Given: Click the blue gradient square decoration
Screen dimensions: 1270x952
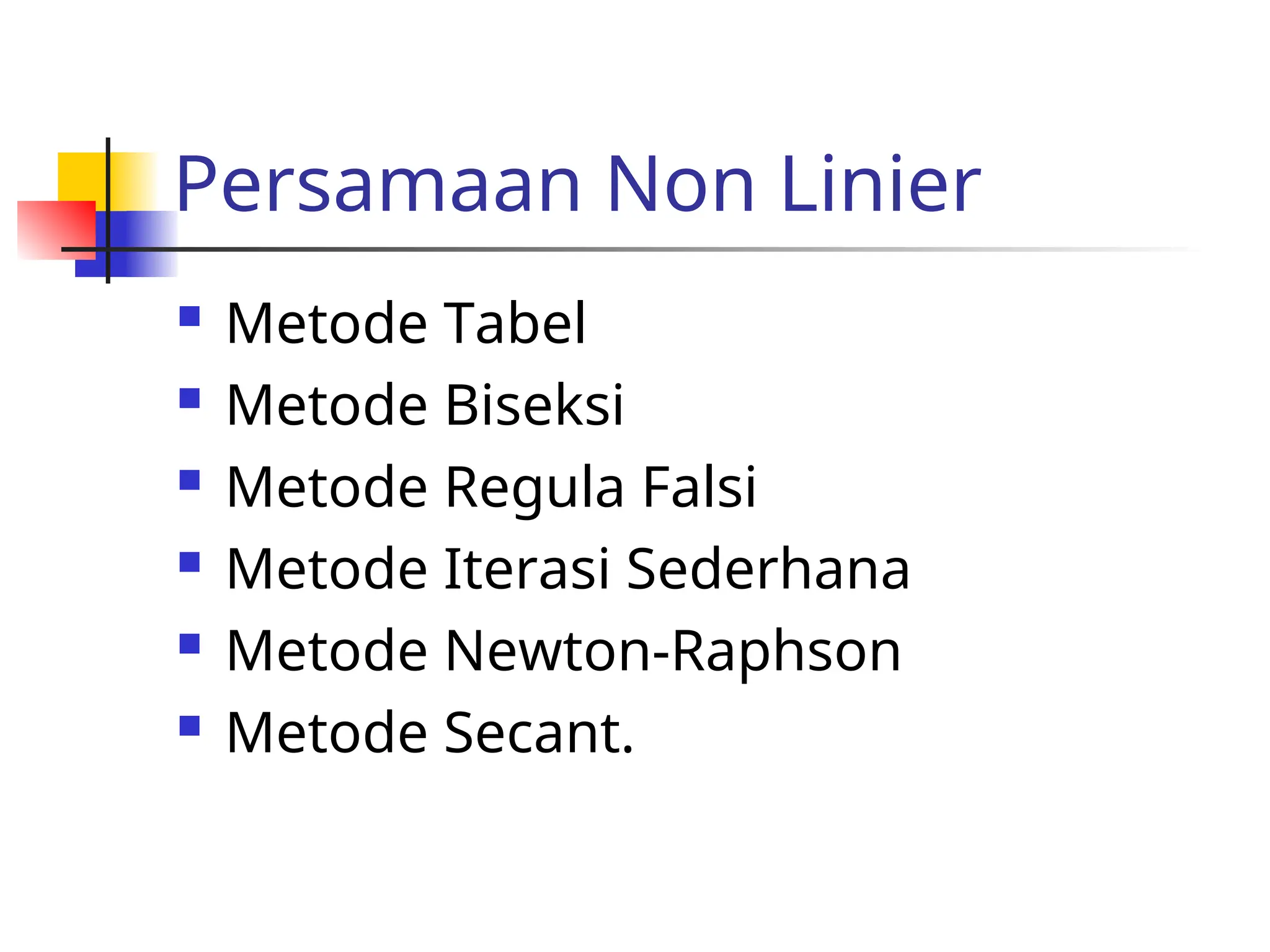Looking at the screenshot, I should (x=127, y=244).
